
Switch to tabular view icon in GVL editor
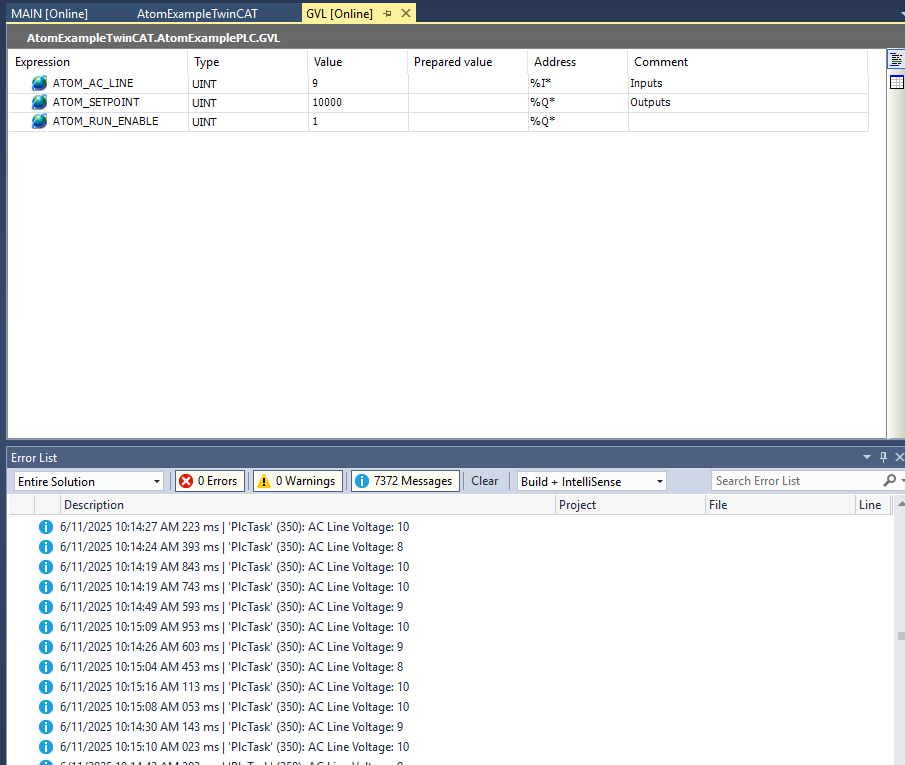click(896, 82)
